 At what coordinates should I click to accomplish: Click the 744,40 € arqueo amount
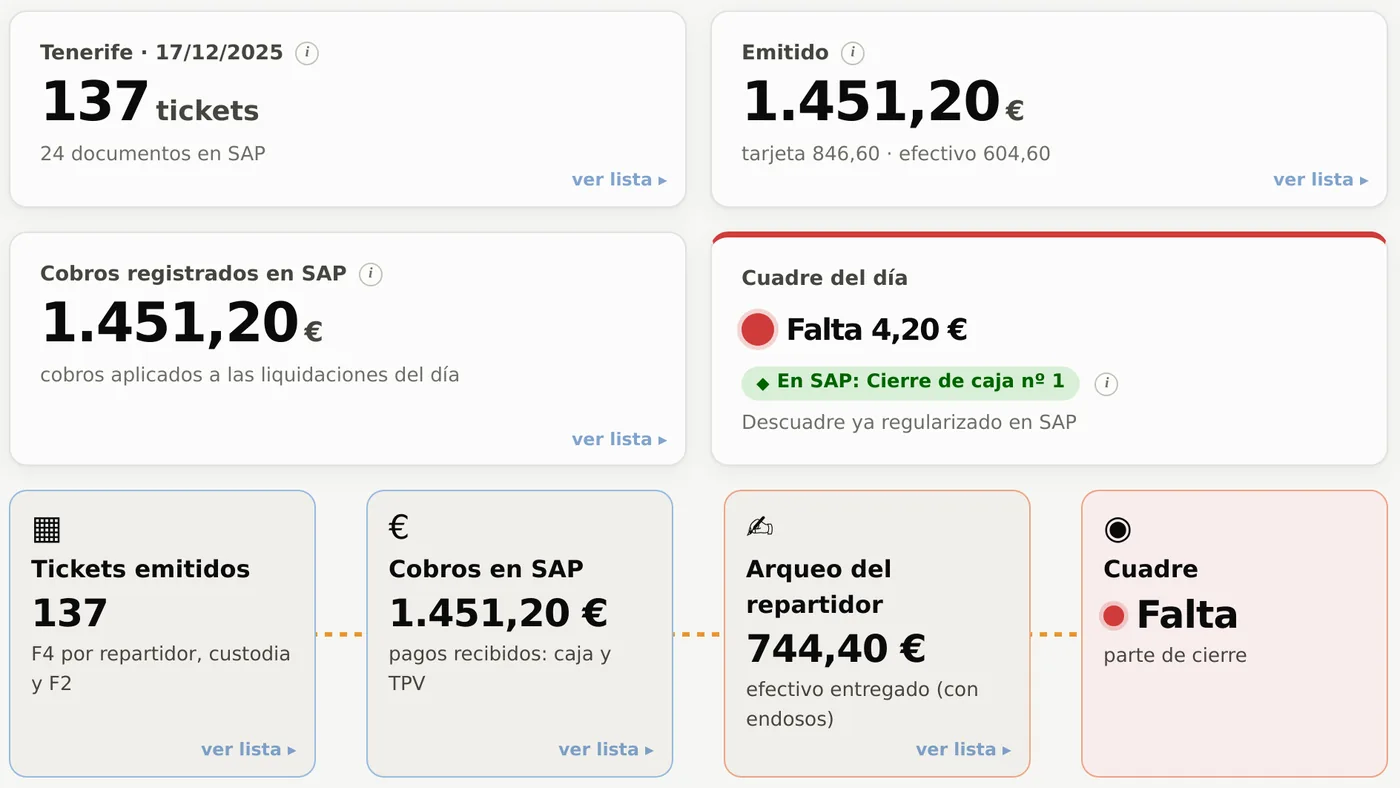(x=836, y=649)
